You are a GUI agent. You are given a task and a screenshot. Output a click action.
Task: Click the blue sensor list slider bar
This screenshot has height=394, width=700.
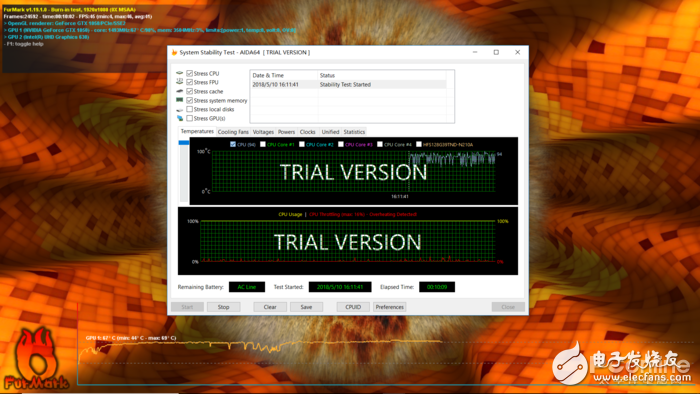tap(183, 143)
